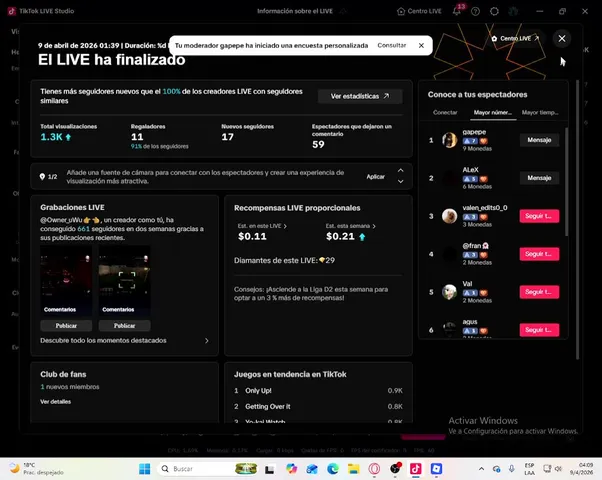This screenshot has width=602, height=480.
Task: Click the Task View icon in taskbar
Action: tap(270, 469)
